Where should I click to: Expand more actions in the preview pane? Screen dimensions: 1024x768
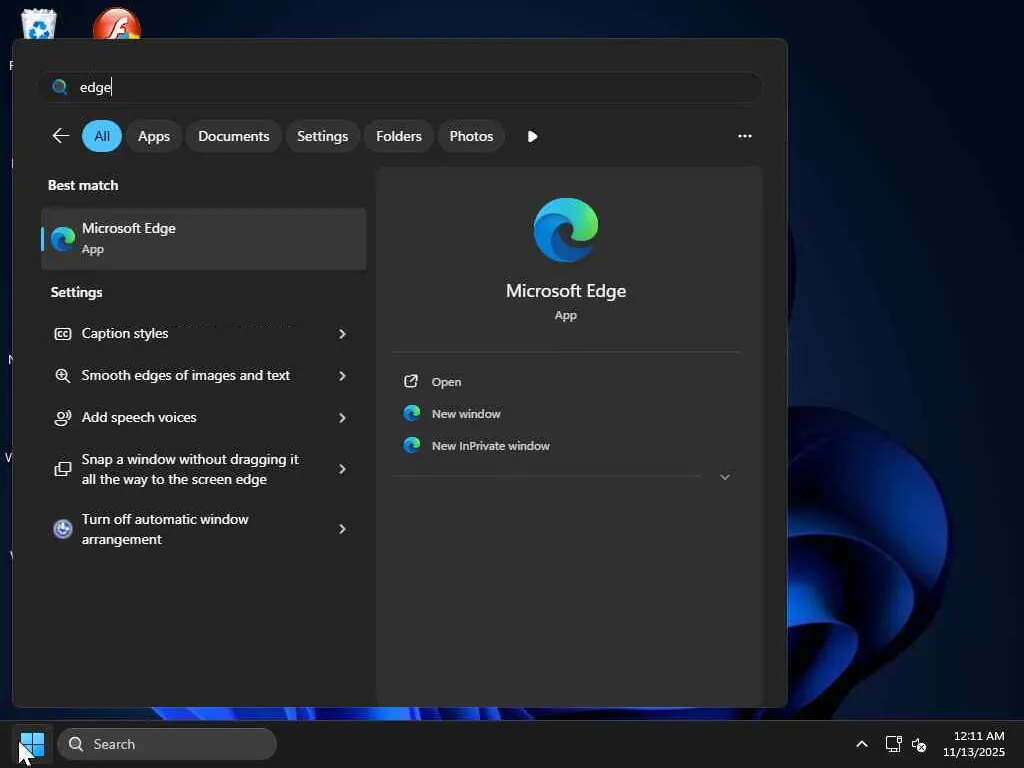click(x=725, y=477)
